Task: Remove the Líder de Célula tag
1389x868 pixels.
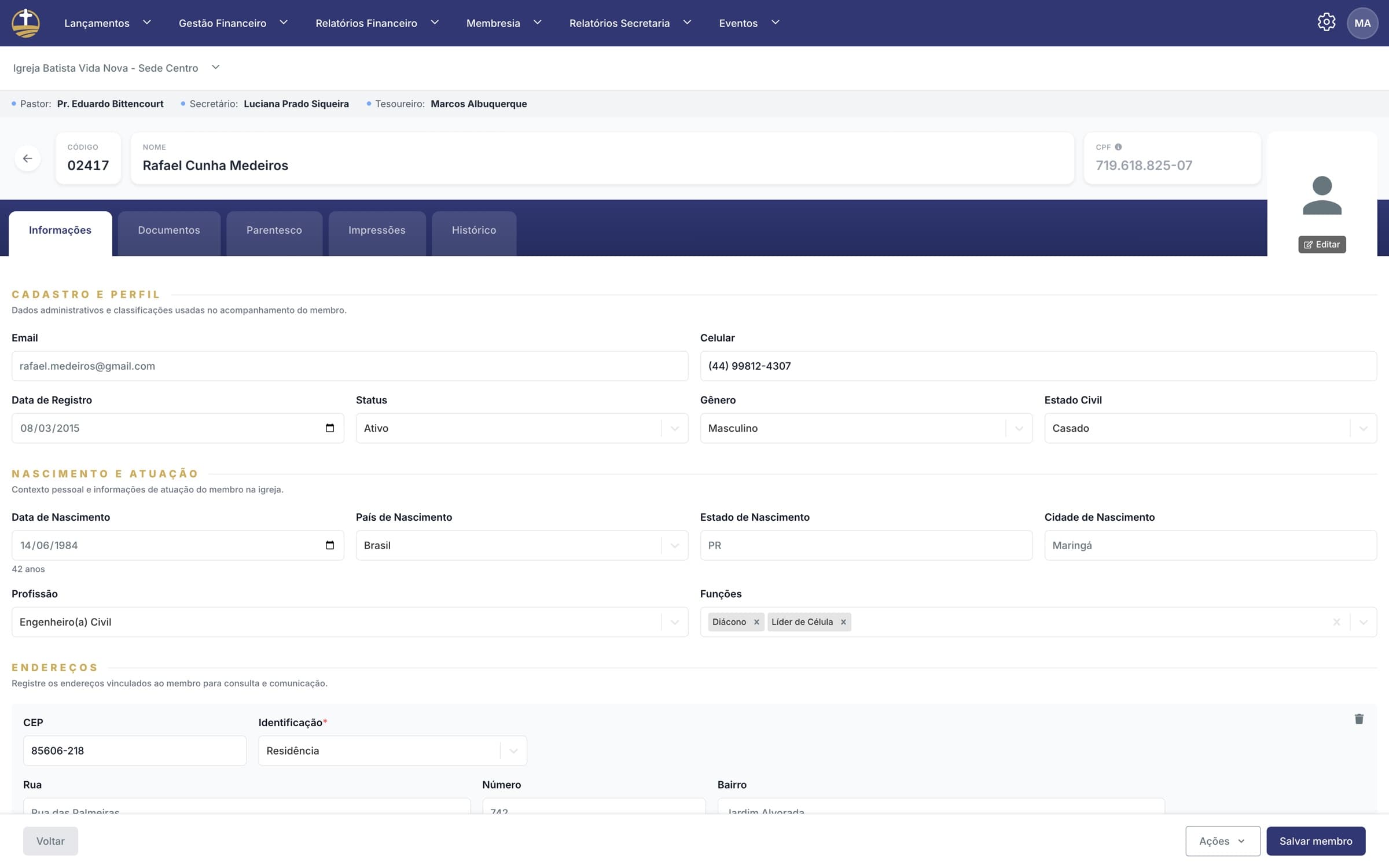Action: point(843,622)
